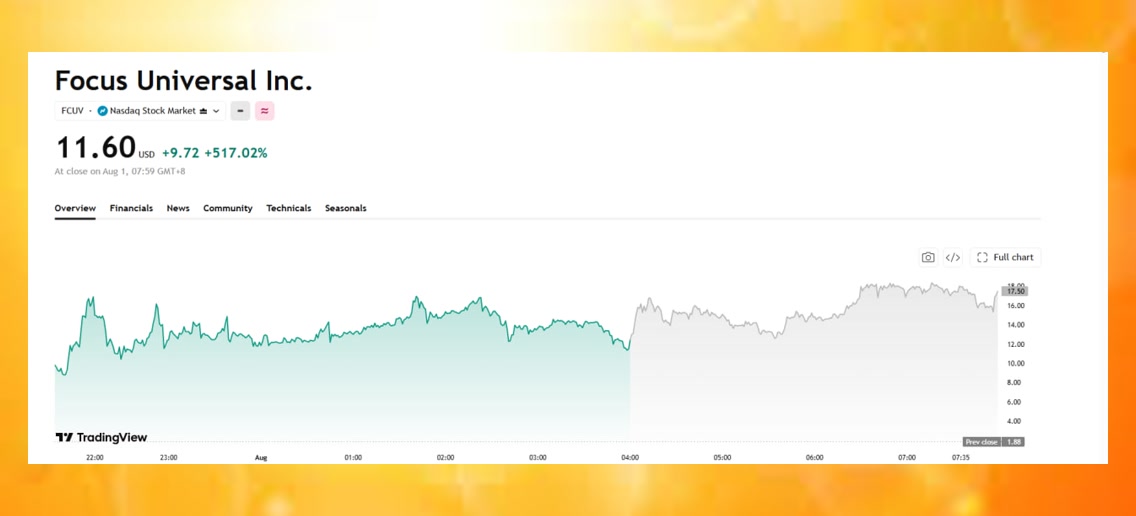Click the 03:00 time axis label
This screenshot has height=516, width=1136.
[538, 457]
